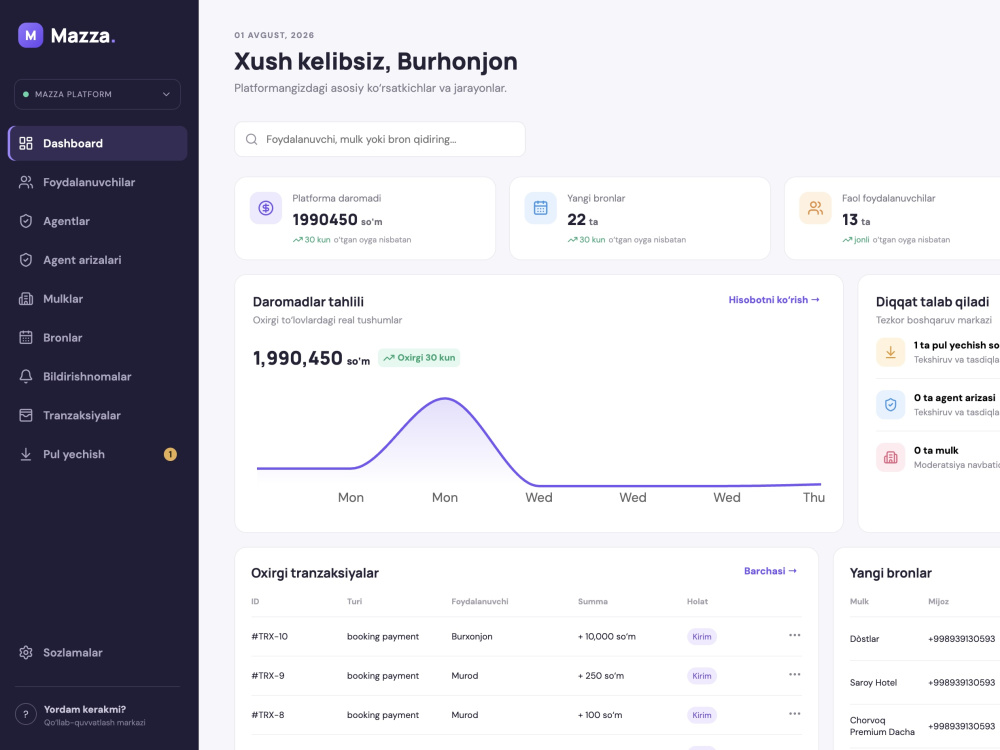Click the Summa column header
Image resolution: width=1000 pixels, height=750 pixels.
pyautogui.click(x=592, y=601)
